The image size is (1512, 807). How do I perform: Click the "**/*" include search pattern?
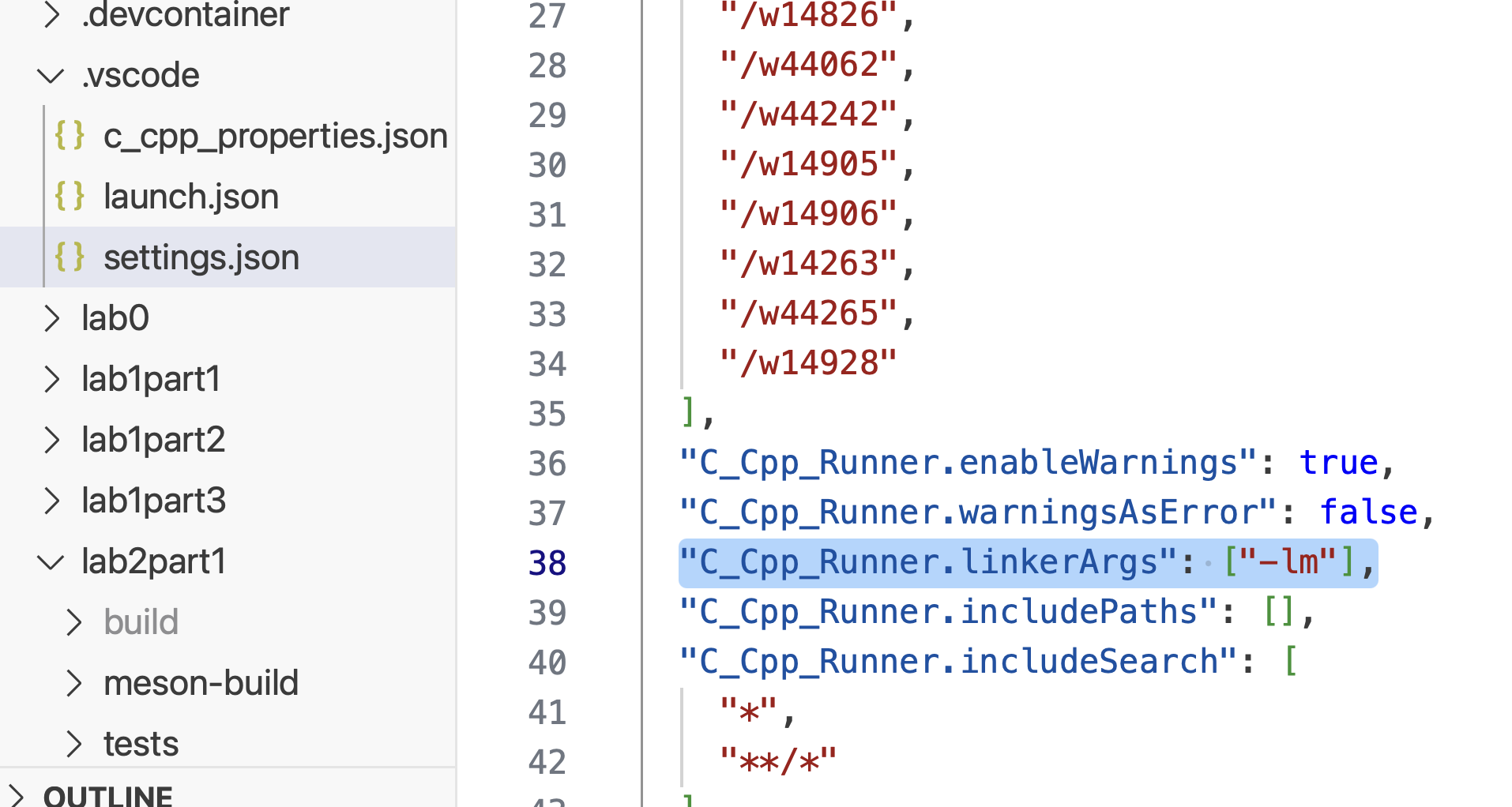click(778, 761)
